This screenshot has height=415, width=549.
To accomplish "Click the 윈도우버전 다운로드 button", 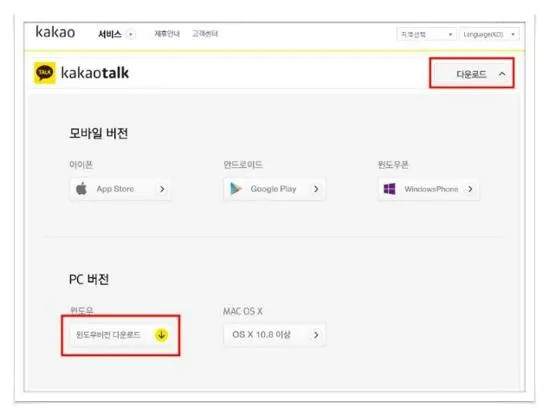I will [121, 335].
